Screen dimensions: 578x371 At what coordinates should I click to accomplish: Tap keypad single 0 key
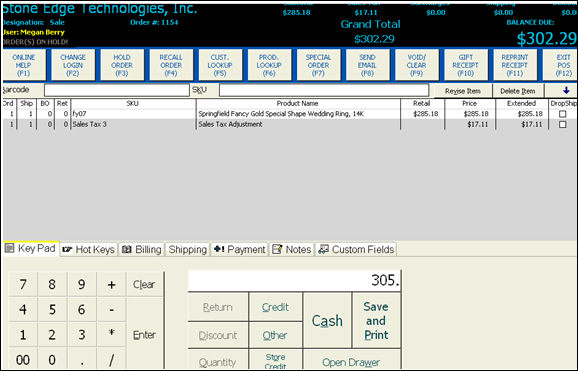[x=52, y=359]
